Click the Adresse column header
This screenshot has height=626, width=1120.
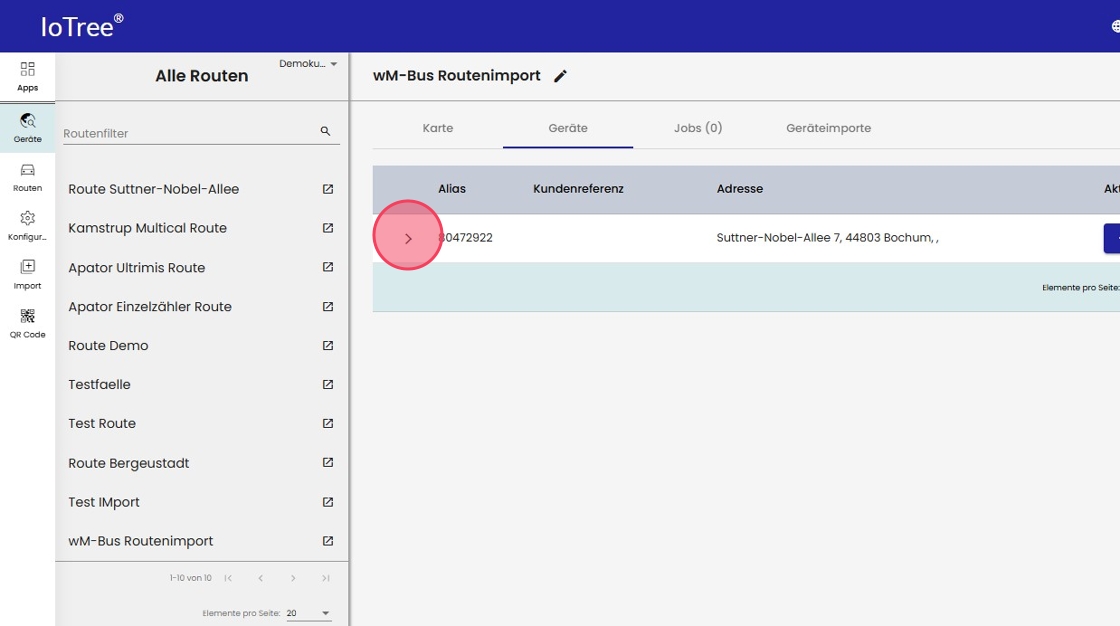pyautogui.click(x=740, y=189)
